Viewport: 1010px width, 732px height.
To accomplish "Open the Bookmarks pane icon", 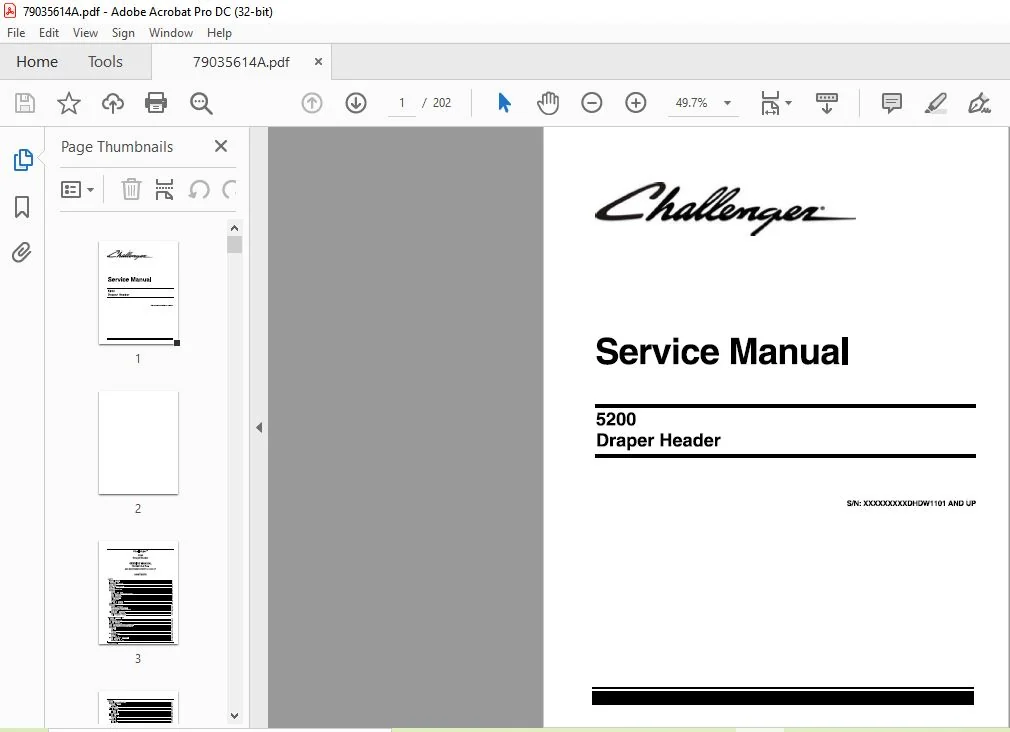I will (x=22, y=207).
